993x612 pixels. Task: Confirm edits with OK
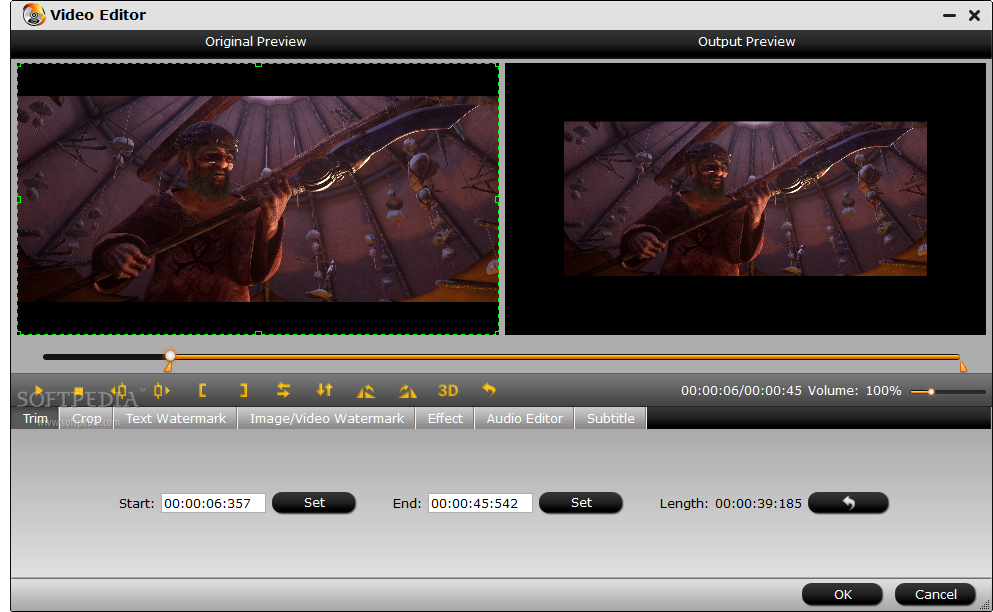(x=842, y=594)
